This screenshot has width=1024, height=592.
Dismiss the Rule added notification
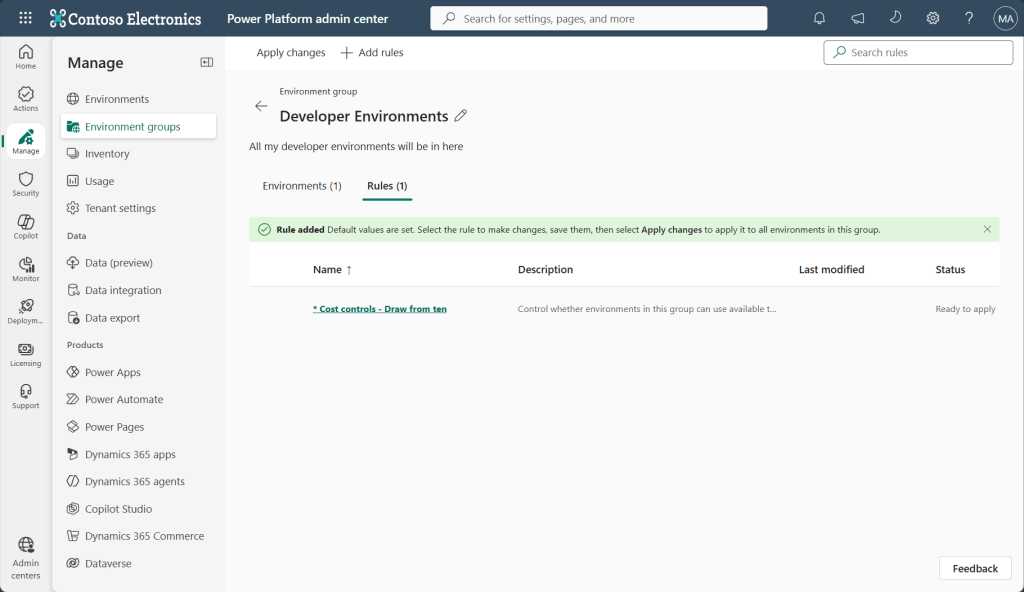987,229
